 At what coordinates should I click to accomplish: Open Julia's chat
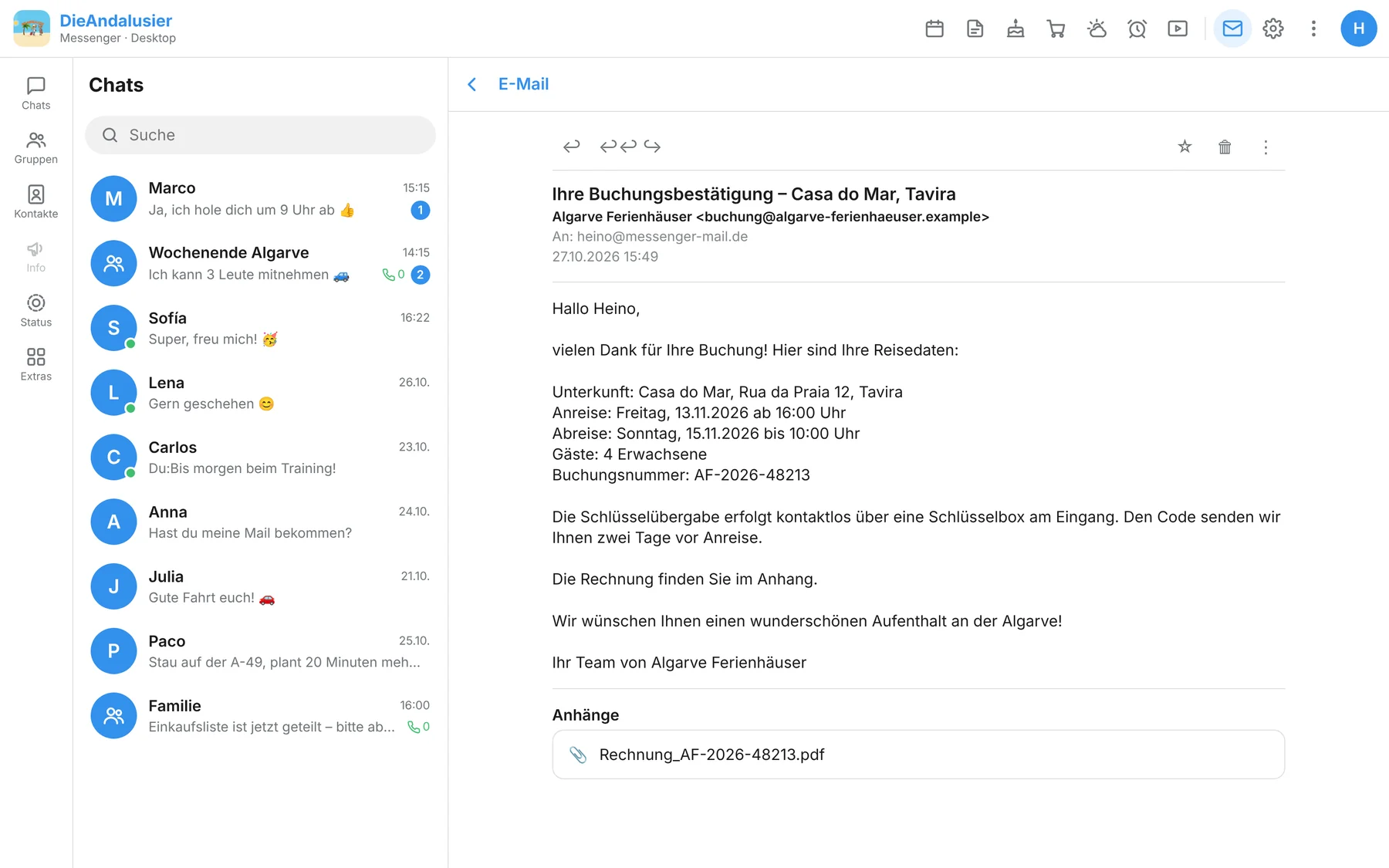[260, 586]
